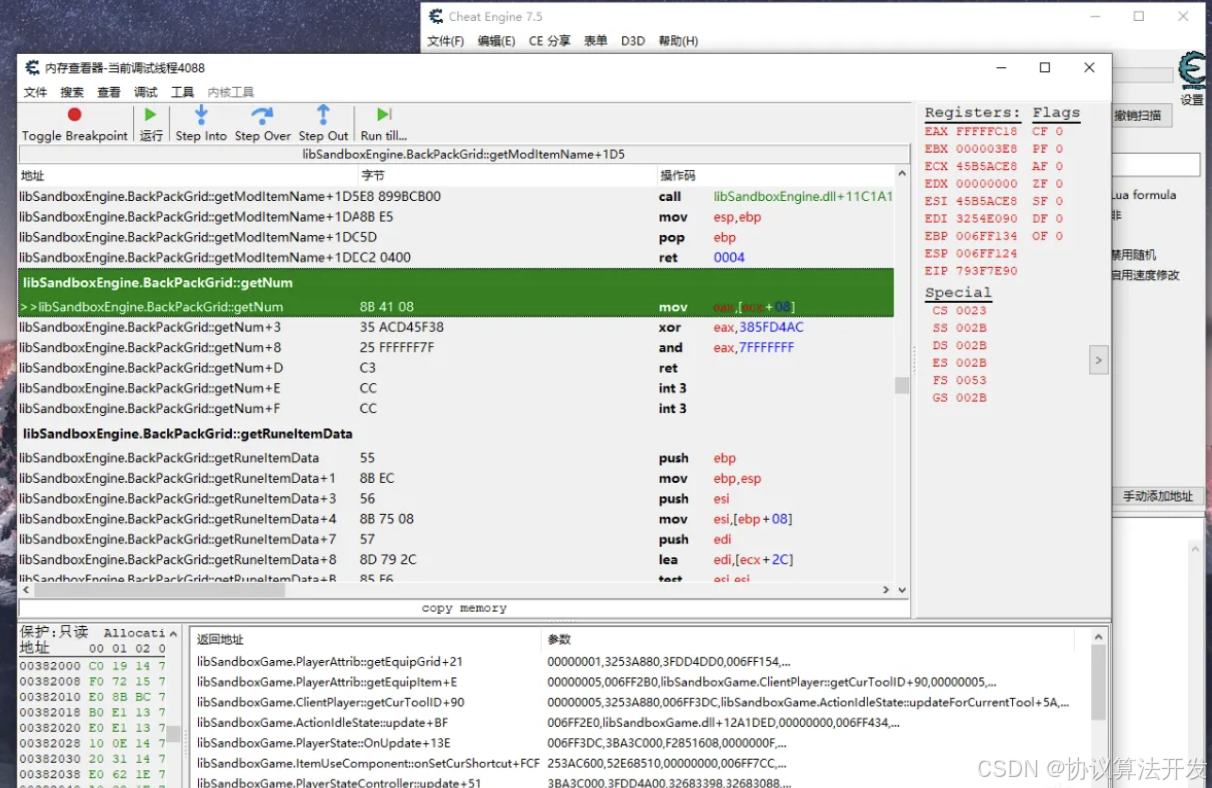Click the 字节 column header
The image size is (1212, 788).
(x=506, y=175)
